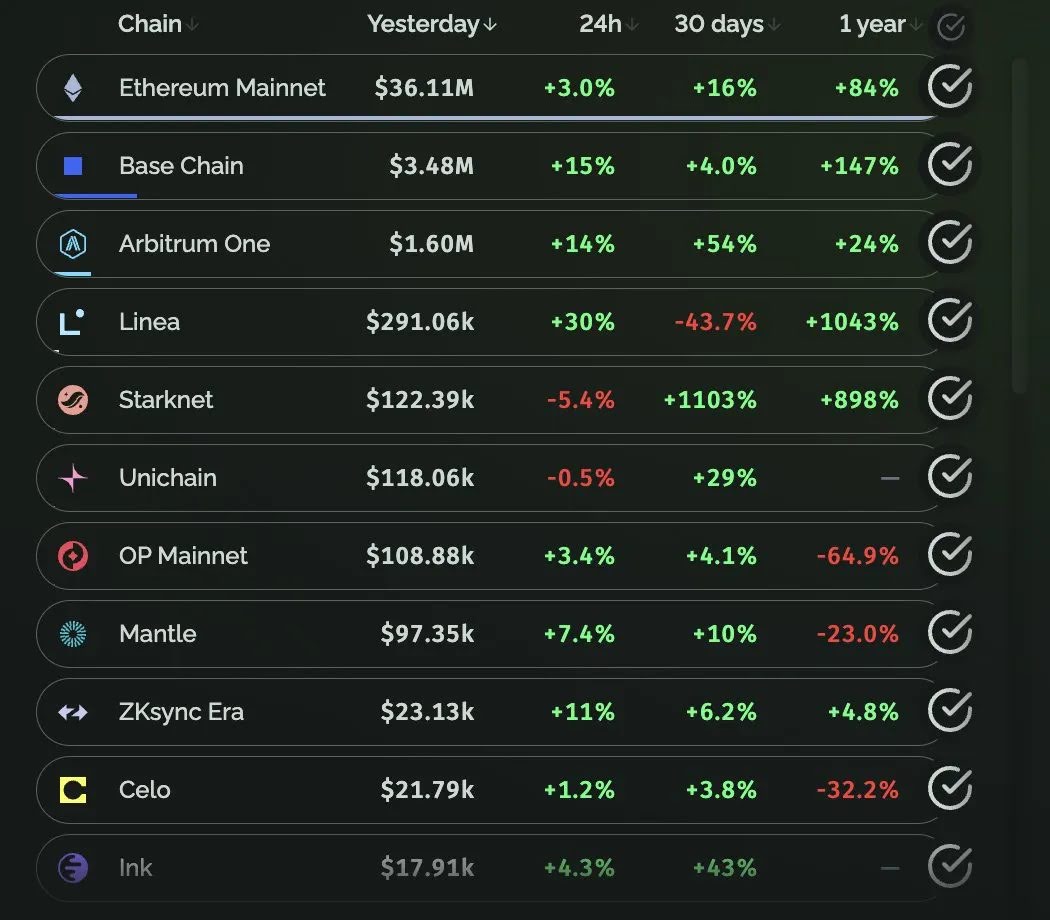Viewport: 1050px width, 920px height.
Task: Click the vertical scrollbar on right edge
Action: tap(1019, 225)
